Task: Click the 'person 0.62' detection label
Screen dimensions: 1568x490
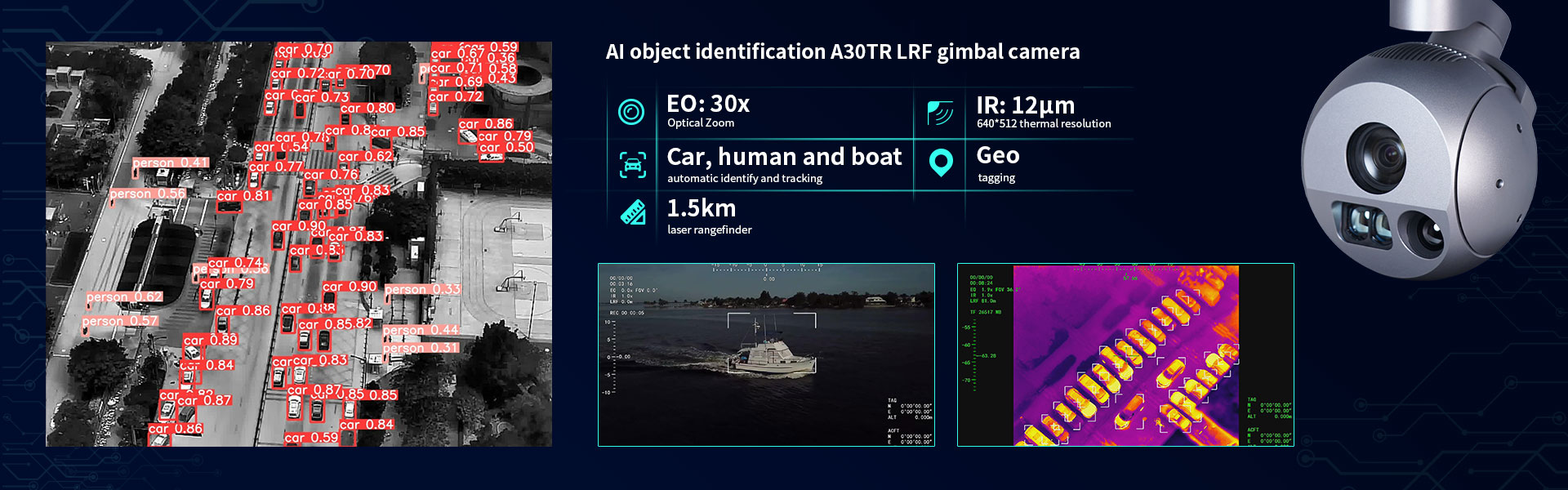Action: [125, 297]
